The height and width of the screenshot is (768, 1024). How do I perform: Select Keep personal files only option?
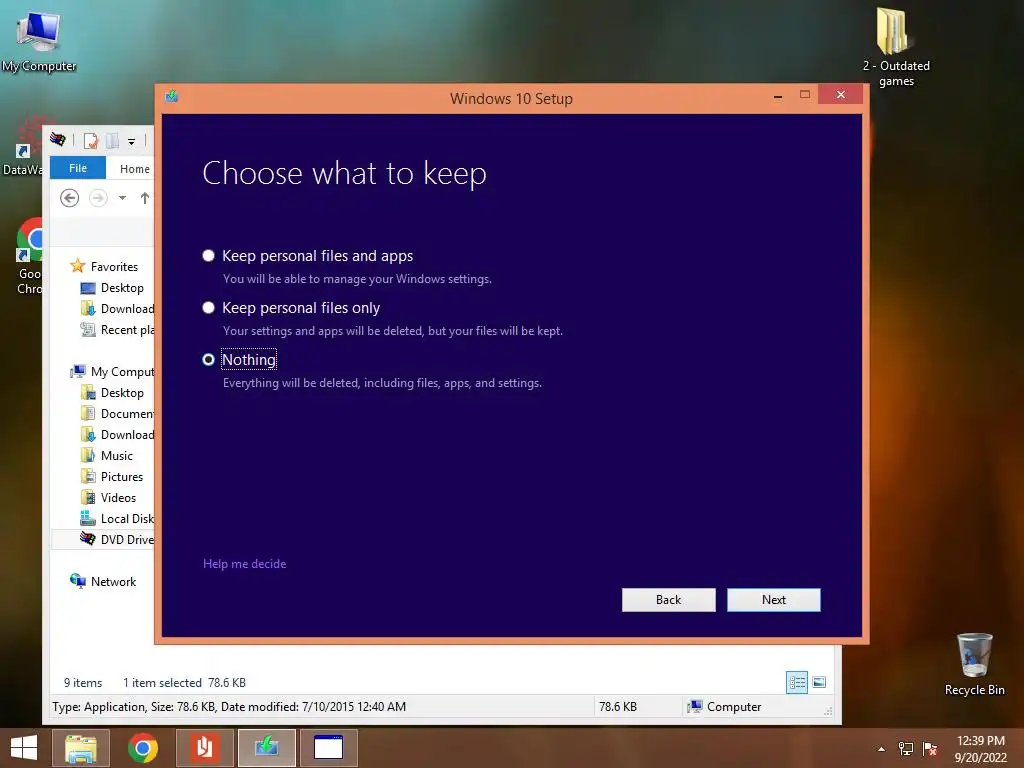[291, 308]
